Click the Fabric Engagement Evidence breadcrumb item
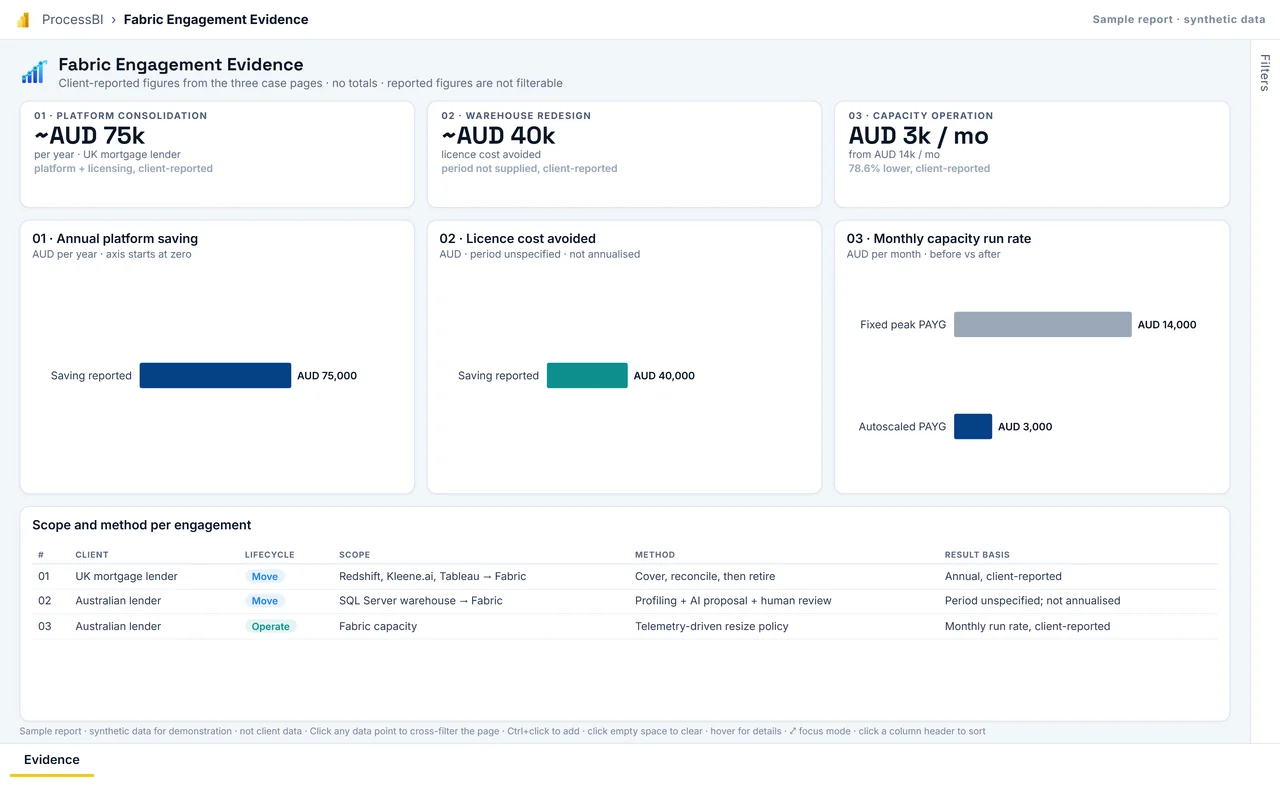This screenshot has height=800, width=1280. coord(216,20)
